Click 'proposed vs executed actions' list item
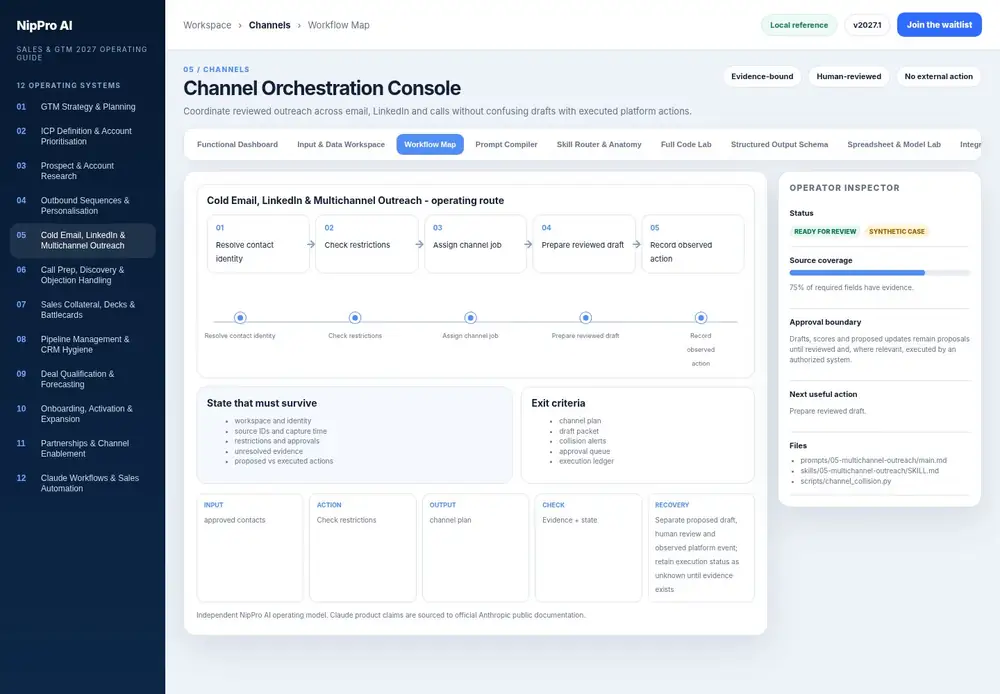The height and width of the screenshot is (694, 1000). click(x=283, y=461)
